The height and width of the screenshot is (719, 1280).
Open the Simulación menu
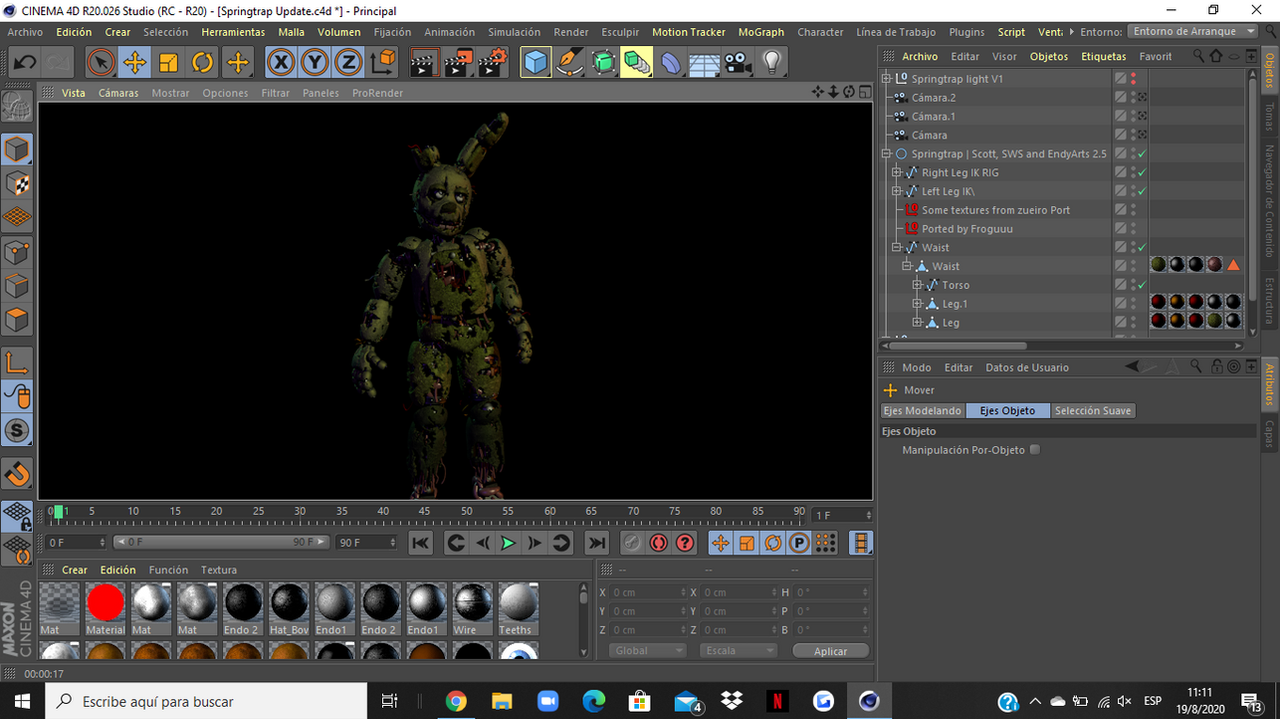pyautogui.click(x=514, y=32)
